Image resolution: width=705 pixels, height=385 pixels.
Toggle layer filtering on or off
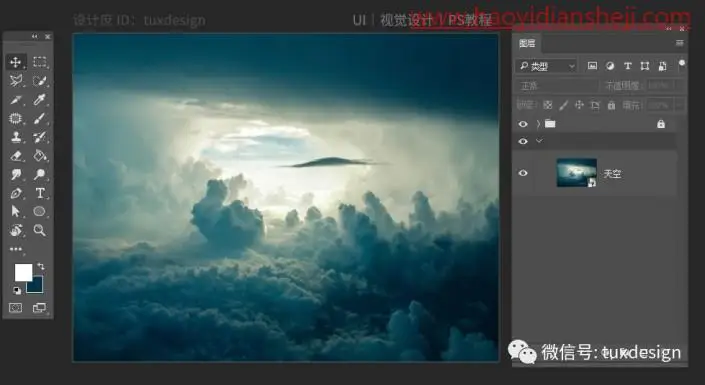682,64
